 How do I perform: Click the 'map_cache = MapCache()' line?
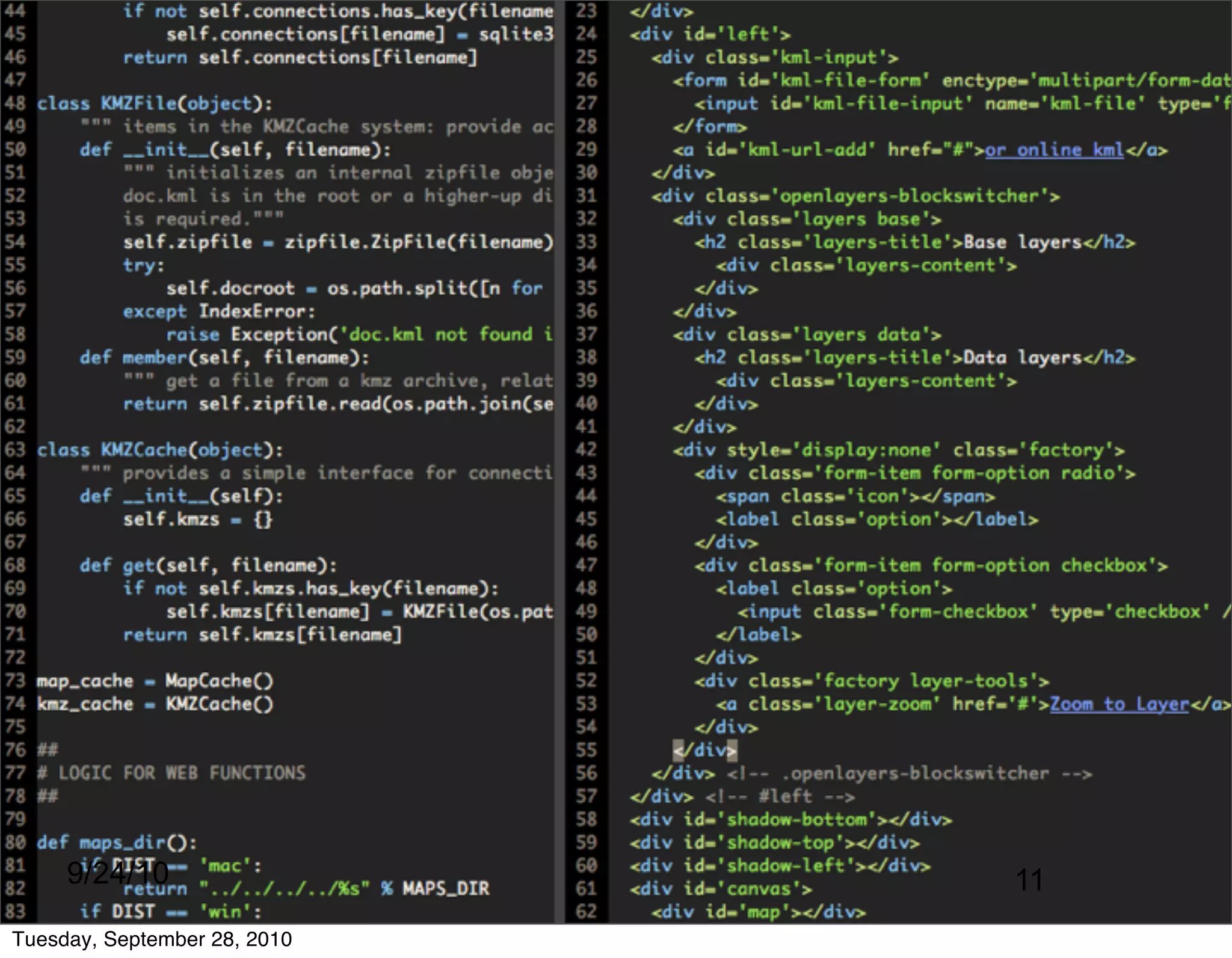click(155, 681)
